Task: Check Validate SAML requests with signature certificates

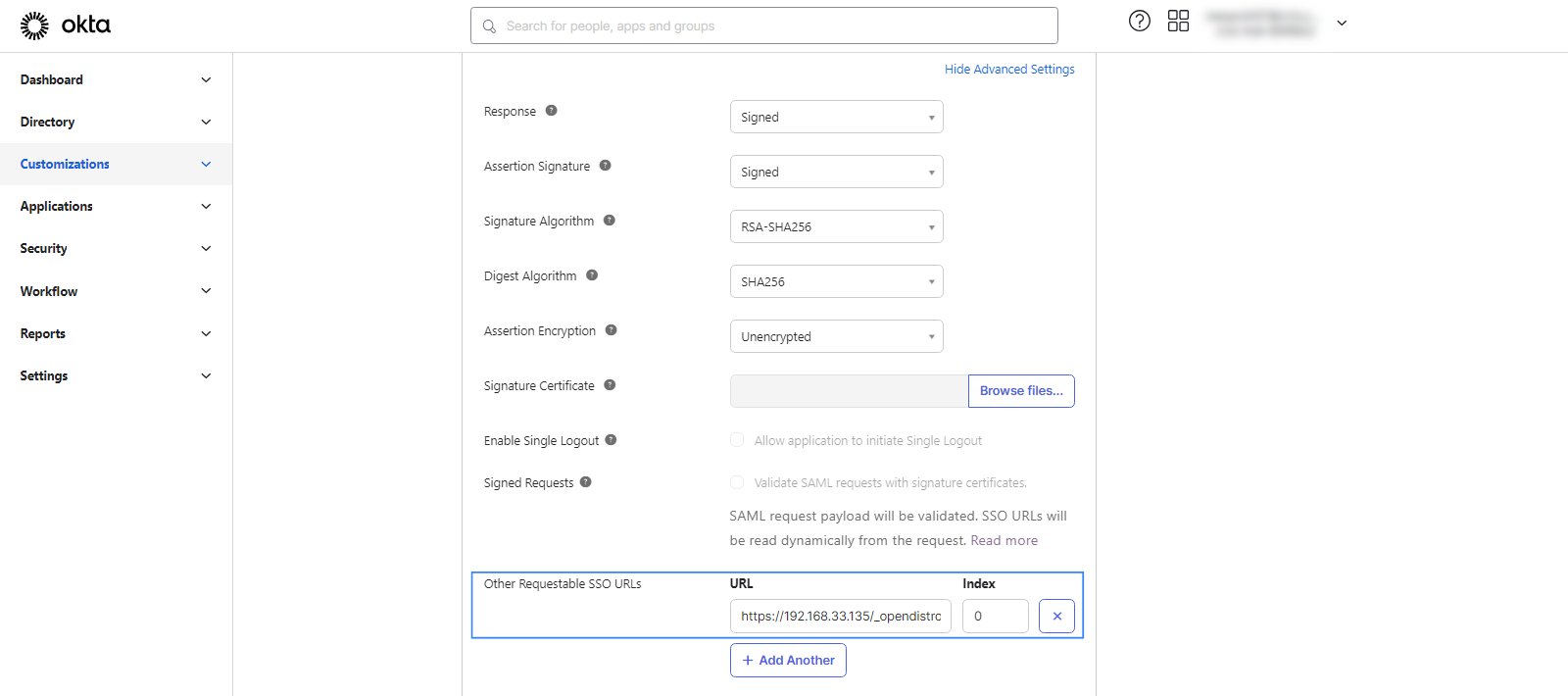Action: (737, 482)
